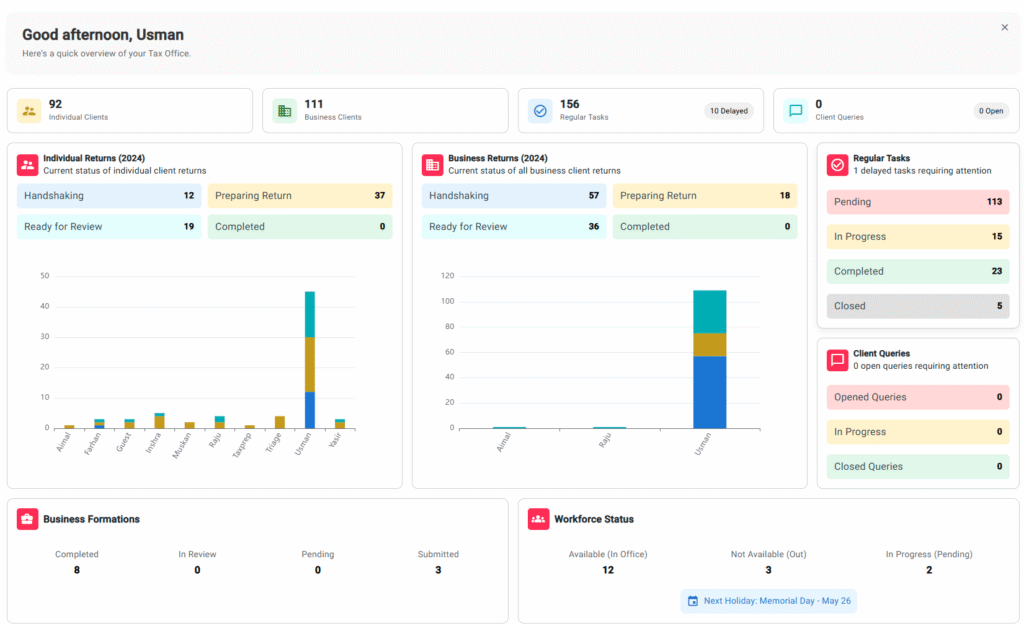Open Pending regular tasks row
Image resolution: width=1024 pixels, height=626 pixels.
tap(917, 202)
